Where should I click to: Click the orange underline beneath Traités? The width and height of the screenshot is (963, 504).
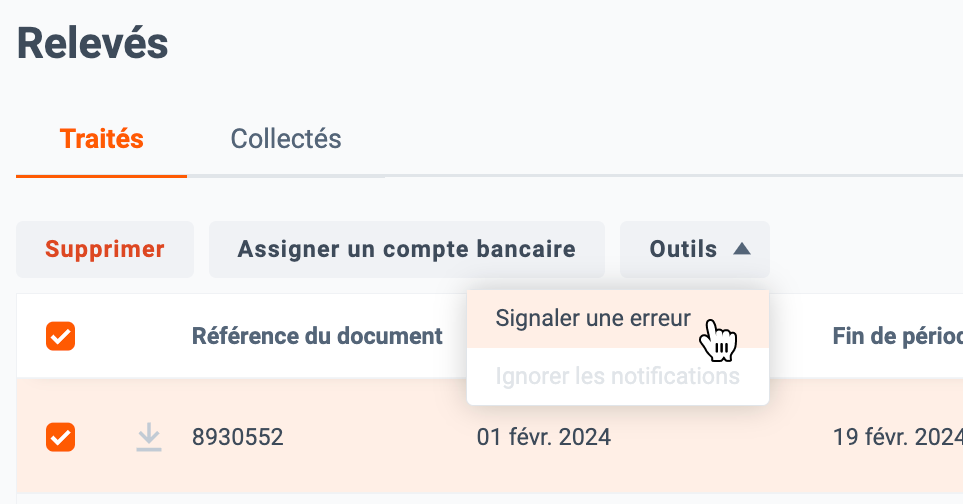pos(101,176)
